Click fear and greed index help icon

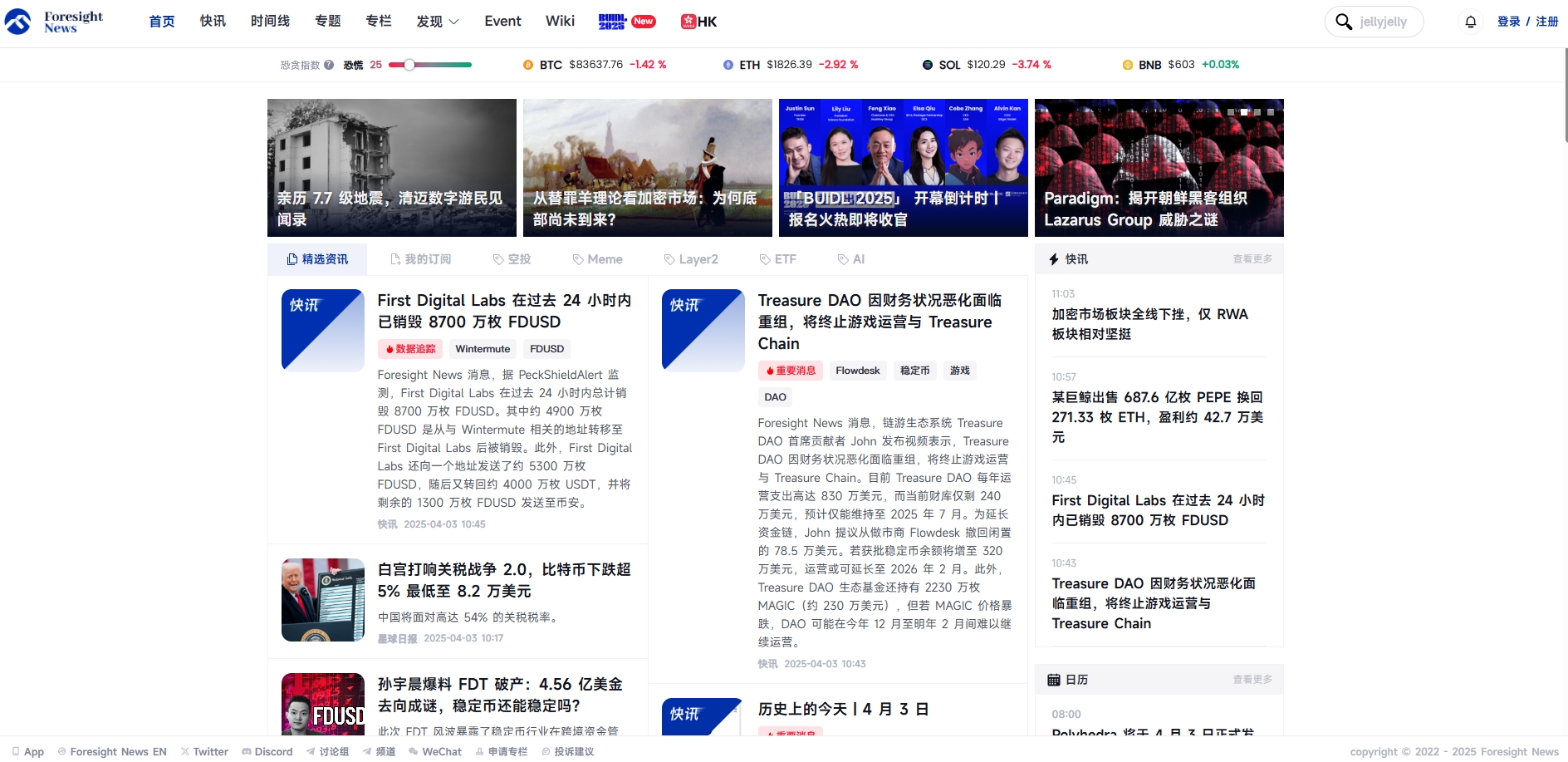[x=329, y=65]
